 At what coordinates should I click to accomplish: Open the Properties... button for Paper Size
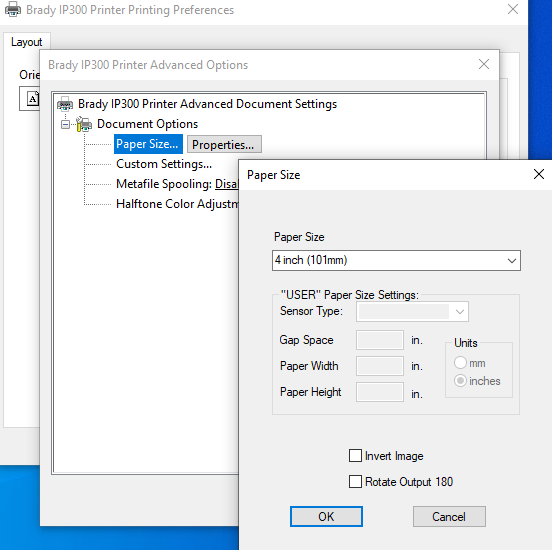click(224, 144)
